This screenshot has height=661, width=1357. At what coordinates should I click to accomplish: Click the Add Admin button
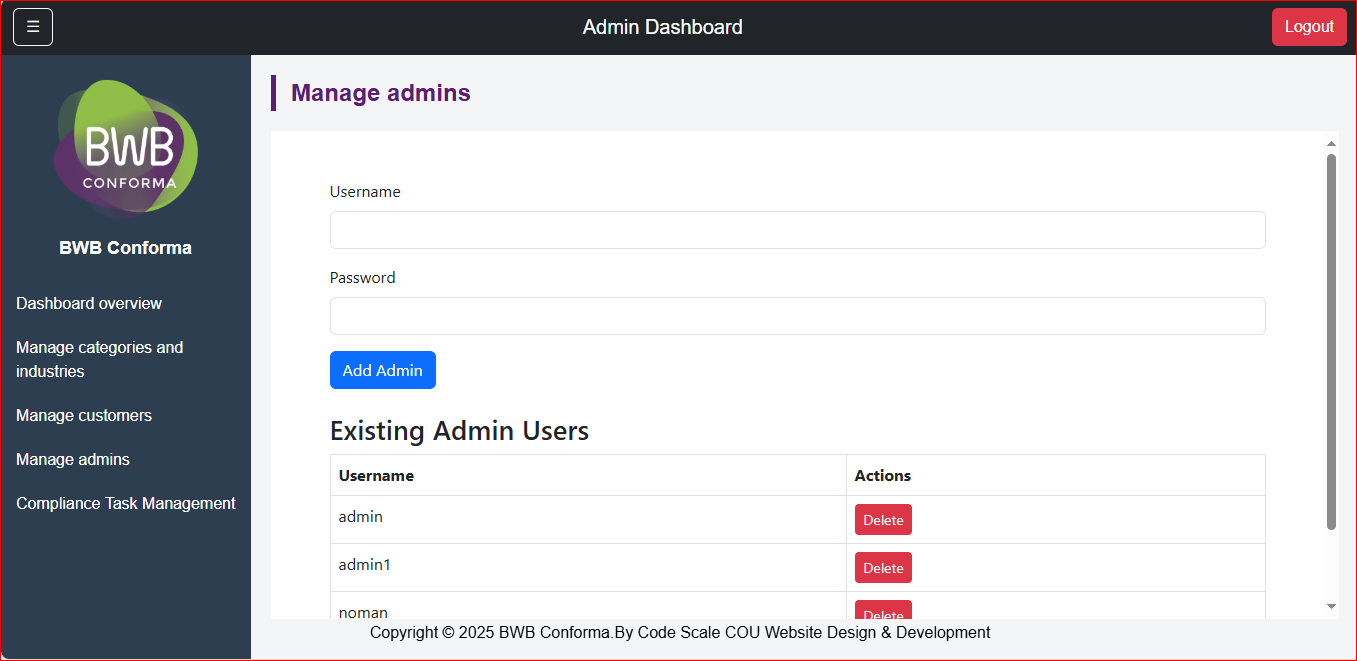(x=383, y=370)
